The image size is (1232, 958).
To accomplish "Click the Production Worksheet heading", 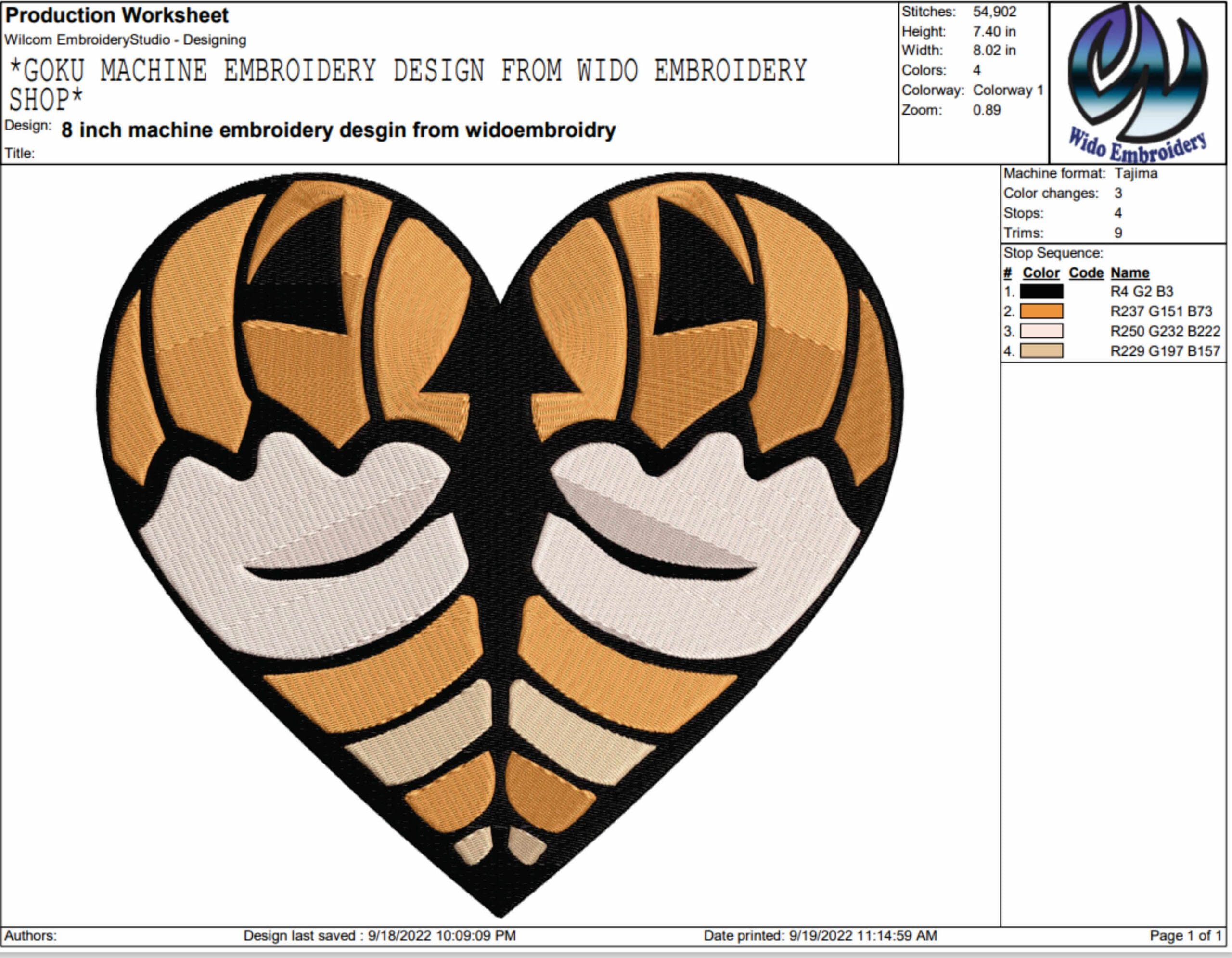I will point(117,15).
